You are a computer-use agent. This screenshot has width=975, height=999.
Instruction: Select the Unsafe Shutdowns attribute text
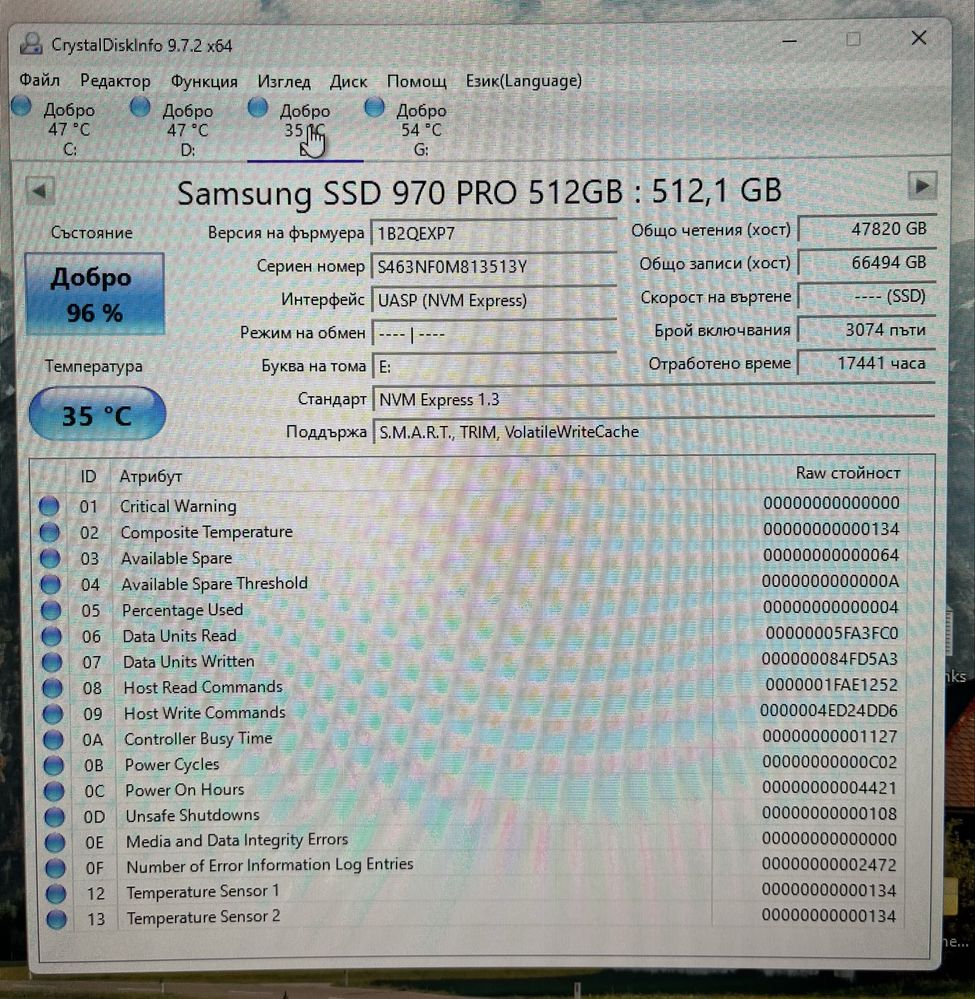click(x=192, y=815)
